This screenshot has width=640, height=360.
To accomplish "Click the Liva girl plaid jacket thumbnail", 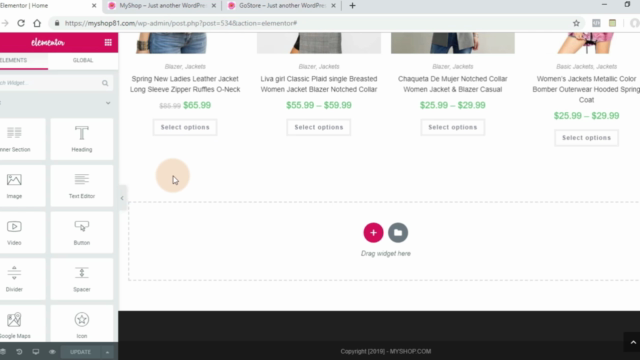I will point(319,43).
